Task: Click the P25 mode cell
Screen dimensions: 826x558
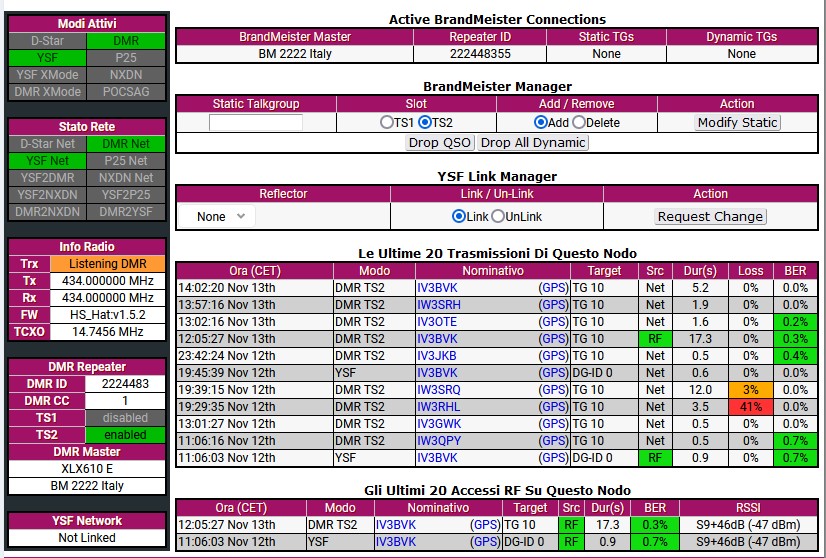Action: [x=126, y=57]
